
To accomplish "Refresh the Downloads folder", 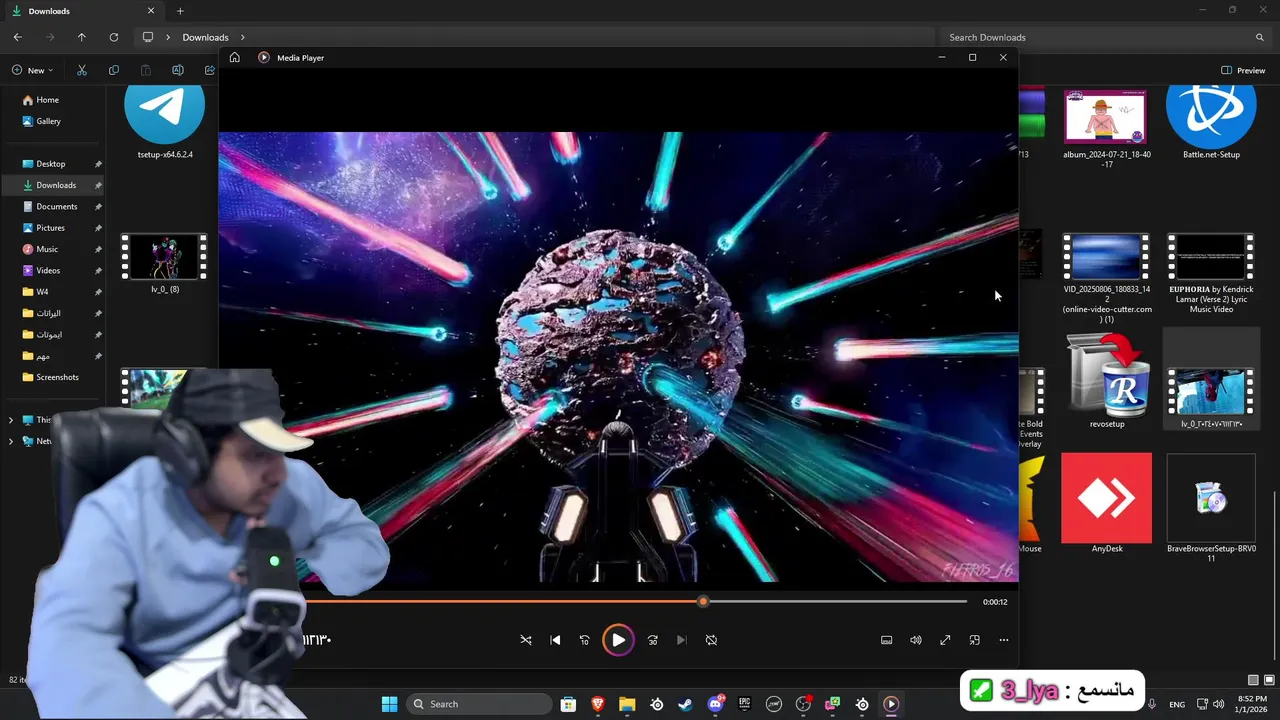I will [x=114, y=37].
